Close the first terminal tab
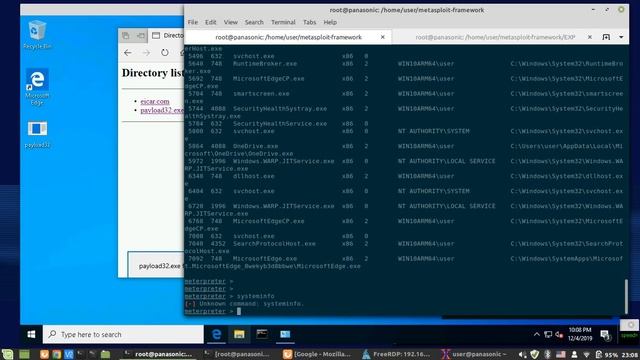This screenshot has width=640, height=360. [x=382, y=37]
